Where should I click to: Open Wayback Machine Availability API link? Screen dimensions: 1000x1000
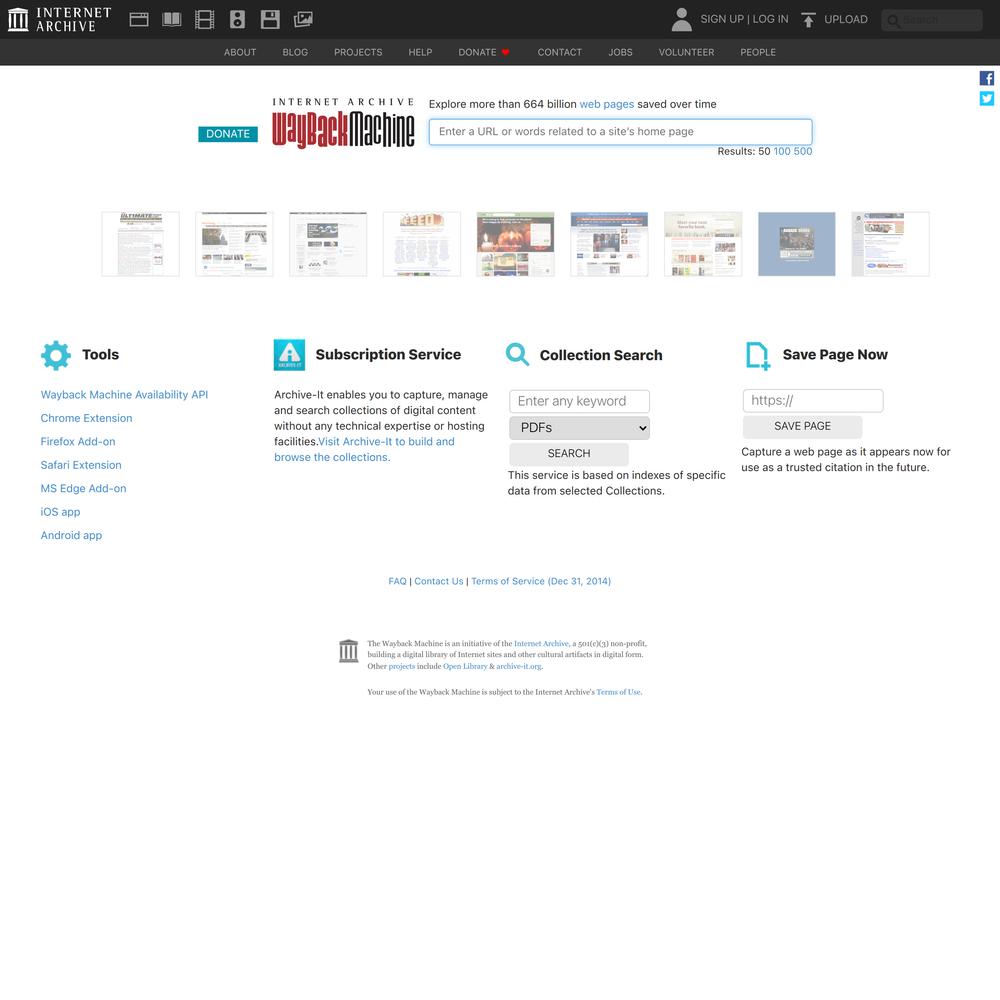point(124,395)
